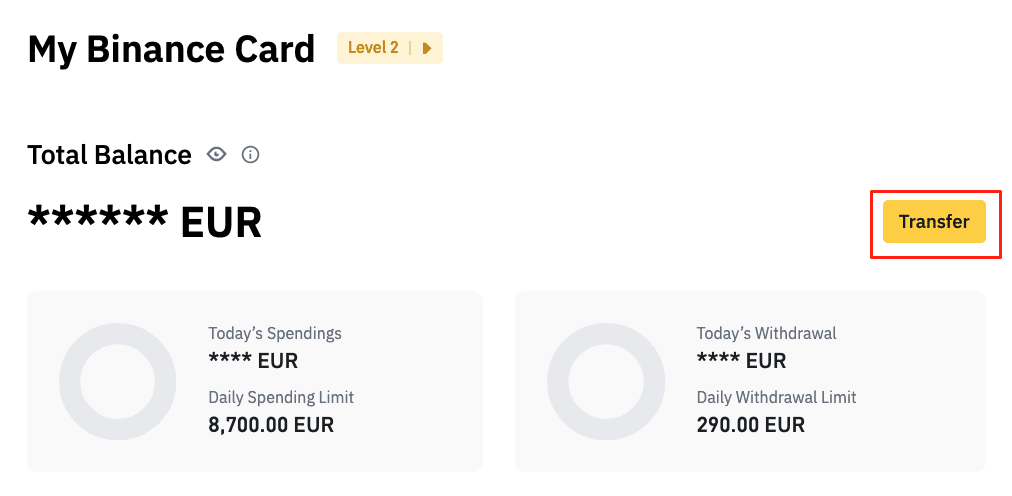Toggle balance visibility eye icon
1012x496 pixels.
click(x=216, y=154)
